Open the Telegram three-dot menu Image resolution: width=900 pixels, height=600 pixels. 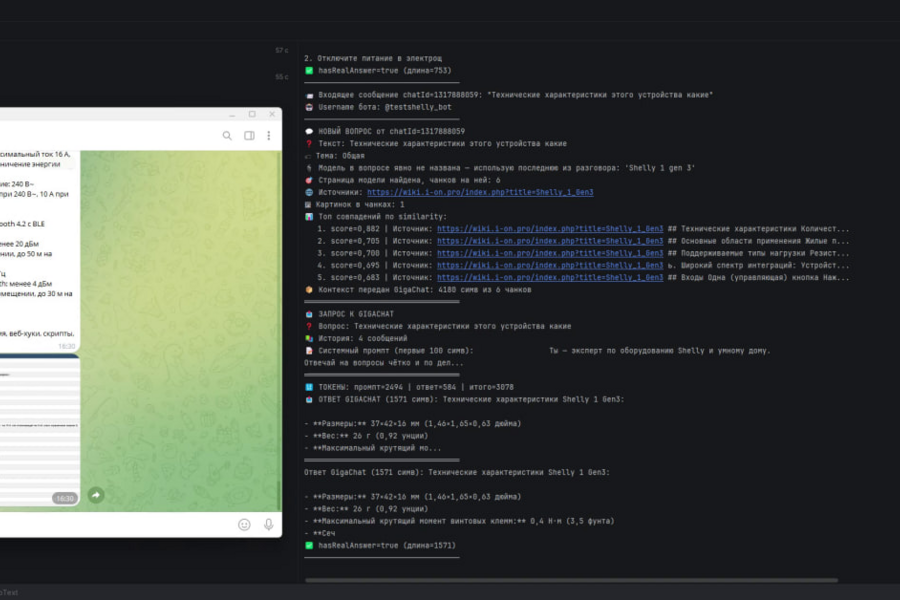click(x=269, y=136)
